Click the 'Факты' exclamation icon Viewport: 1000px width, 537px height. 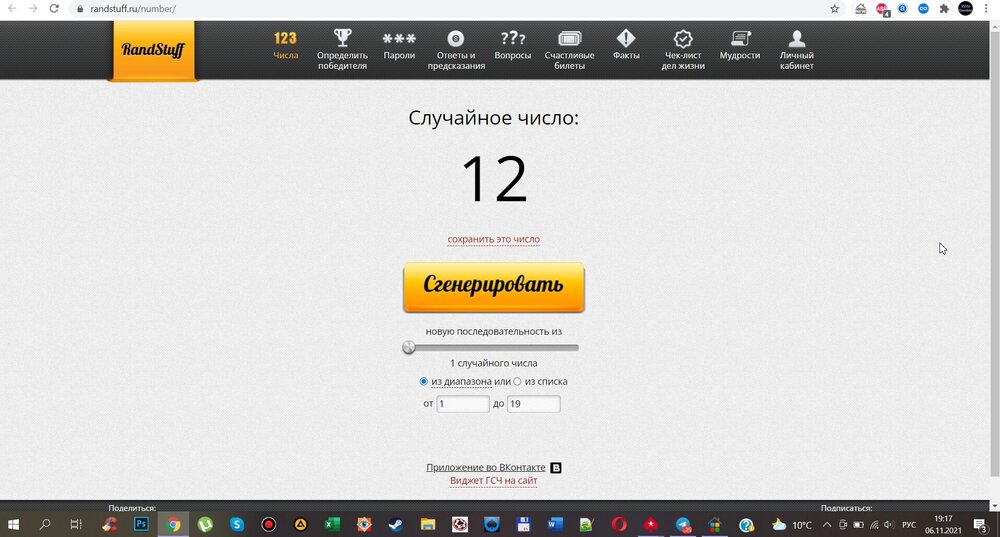[x=626, y=39]
